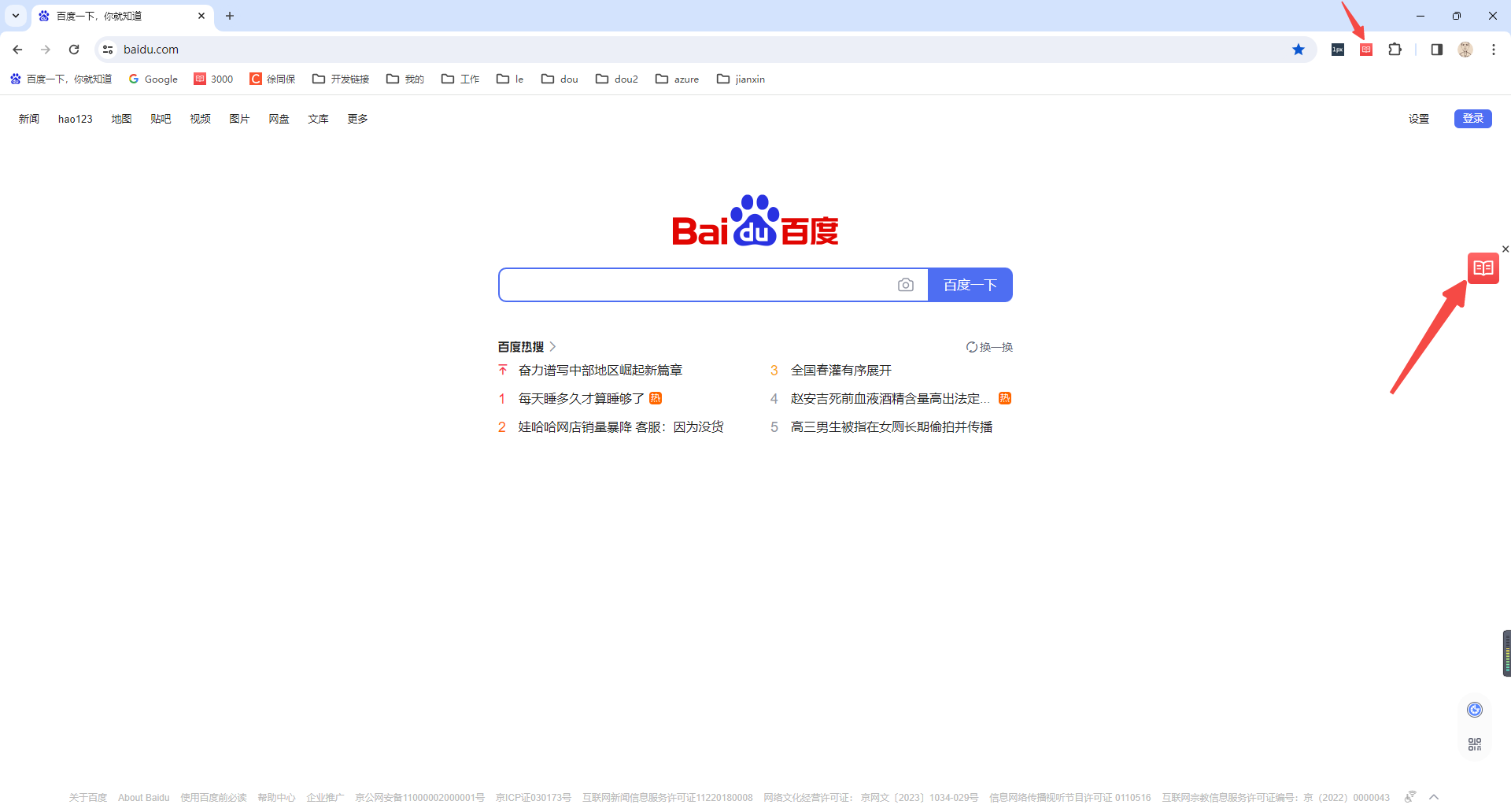Open the 徐同保 bookmark
The width and height of the screenshot is (1511, 812).
(x=272, y=79)
